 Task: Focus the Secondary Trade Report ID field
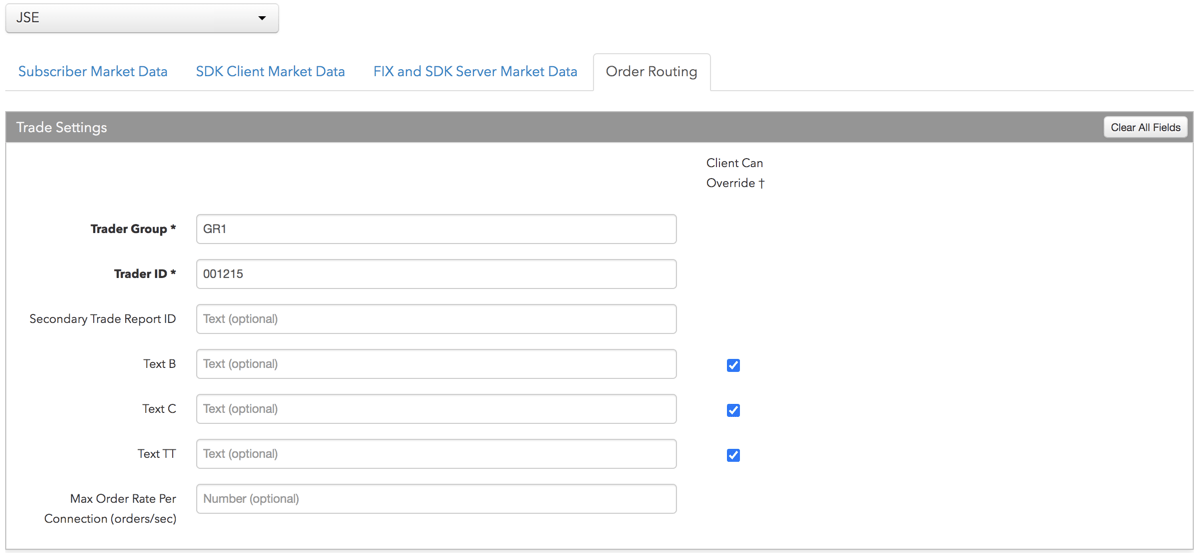tap(437, 319)
